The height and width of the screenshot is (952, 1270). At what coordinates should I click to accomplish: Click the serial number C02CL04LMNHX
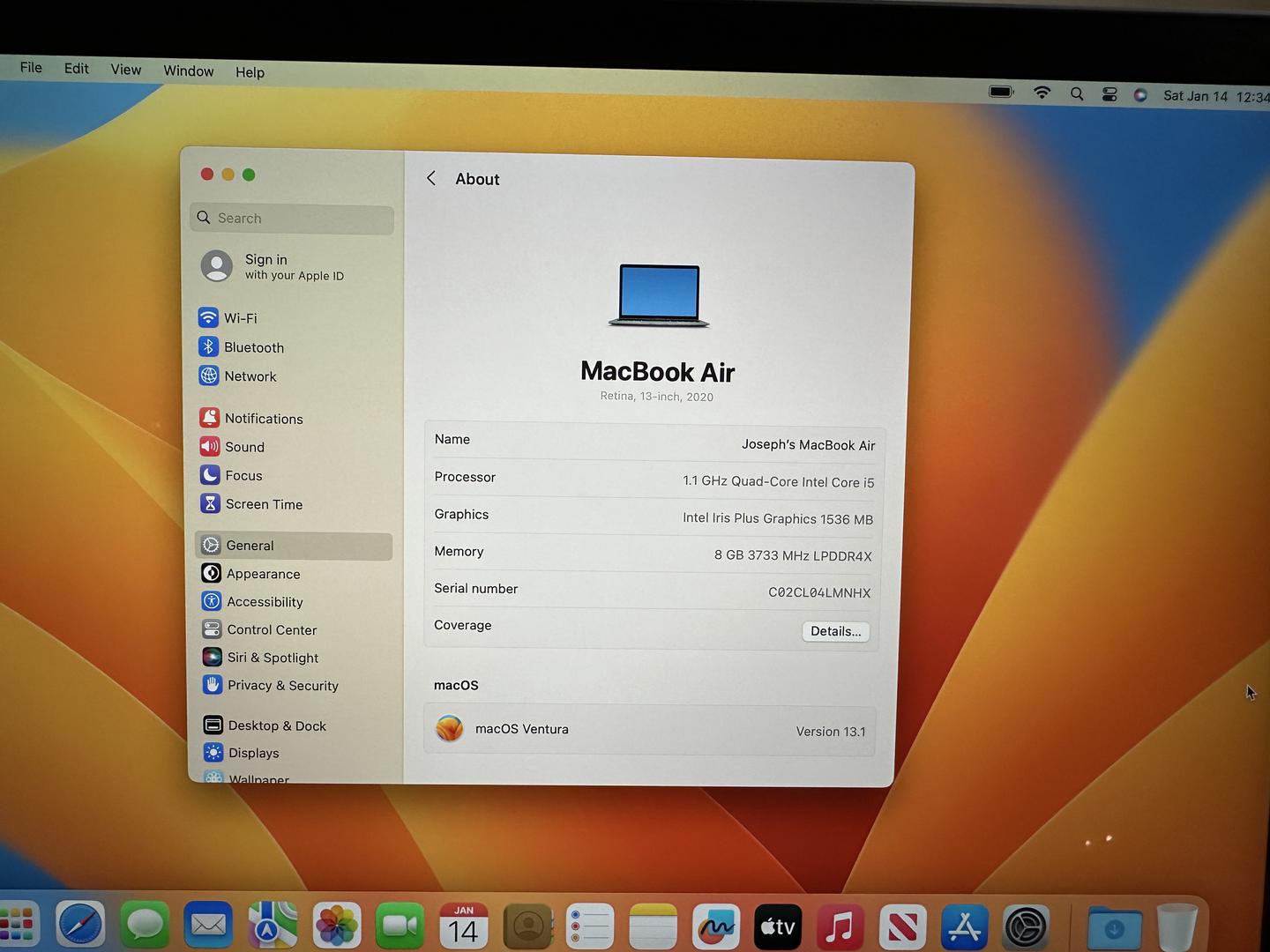pyautogui.click(x=819, y=592)
